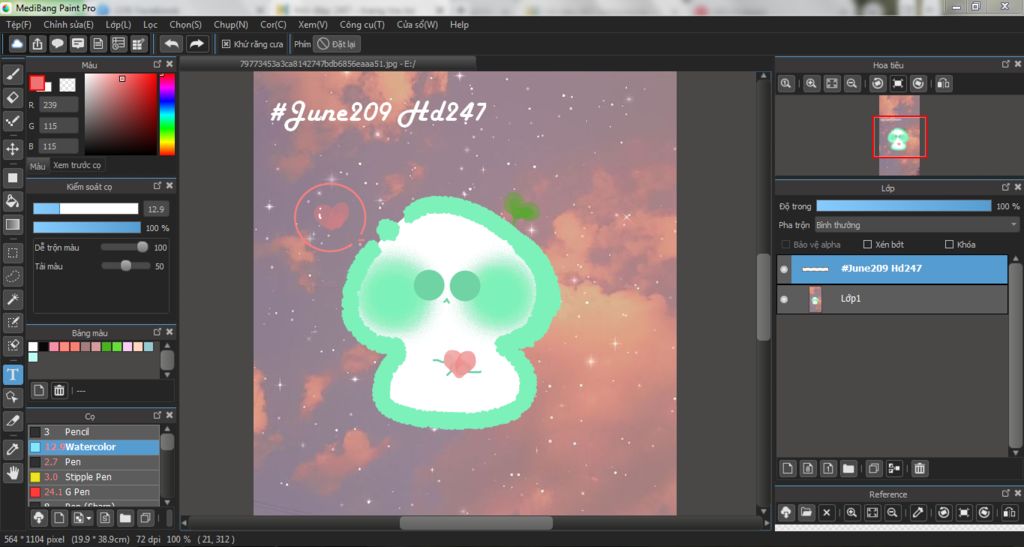
Task: Click the share/export icon in top toolbar
Action: [x=37, y=44]
